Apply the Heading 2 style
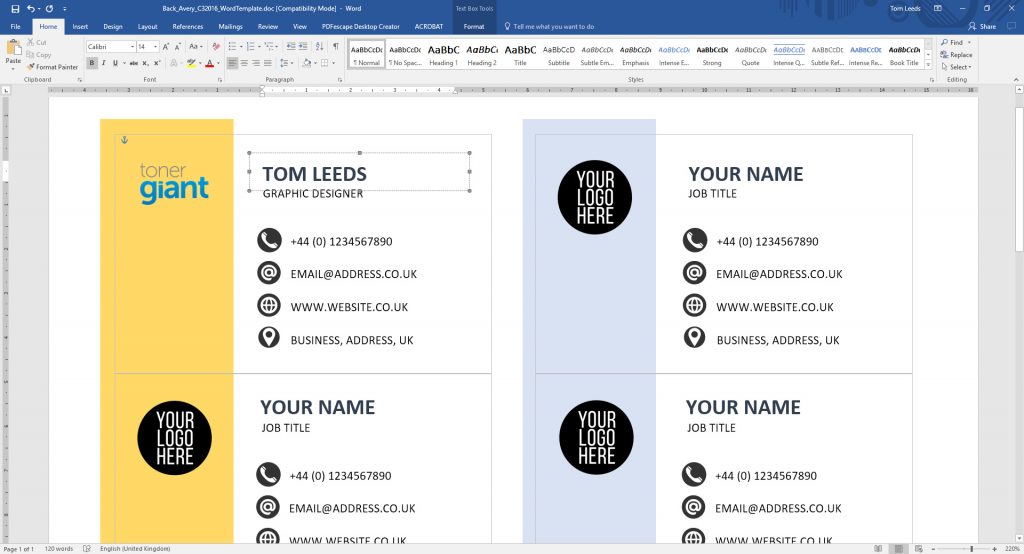The width and height of the screenshot is (1024, 554). (x=482, y=54)
